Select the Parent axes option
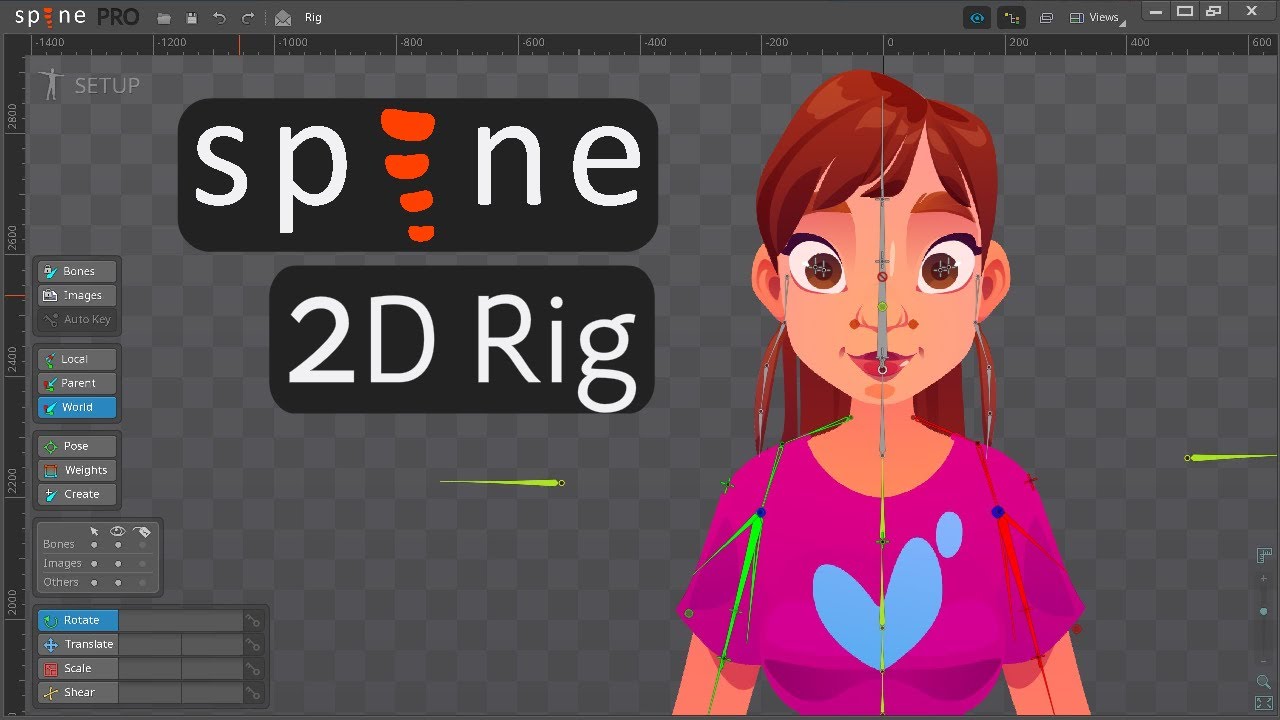 [x=78, y=383]
